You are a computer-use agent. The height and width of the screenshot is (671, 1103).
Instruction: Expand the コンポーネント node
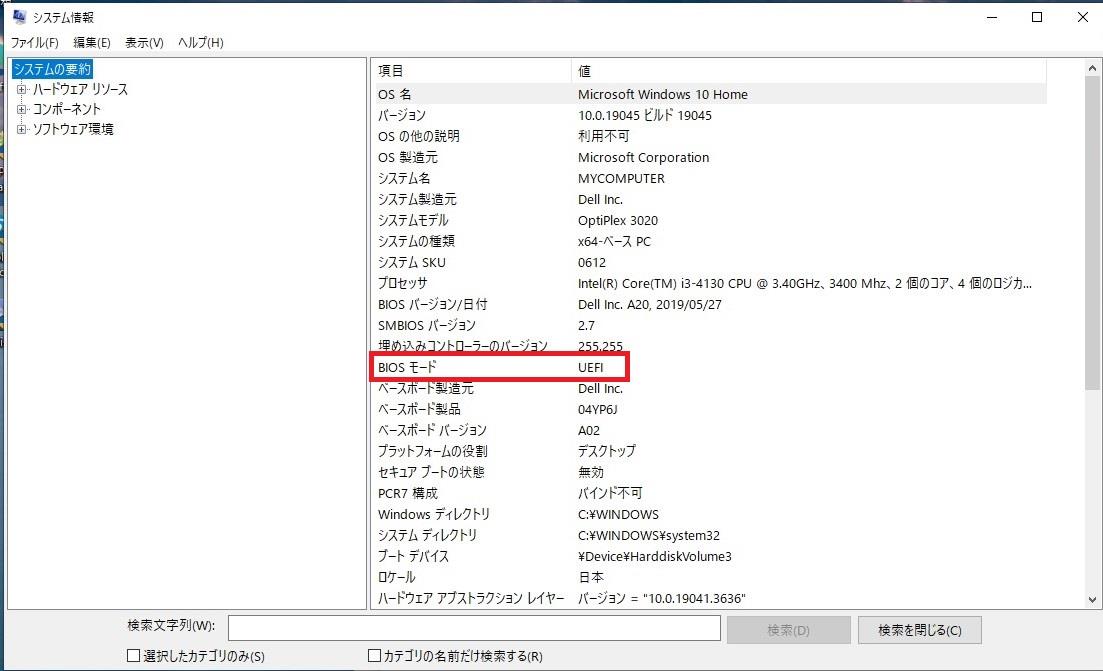pos(21,109)
